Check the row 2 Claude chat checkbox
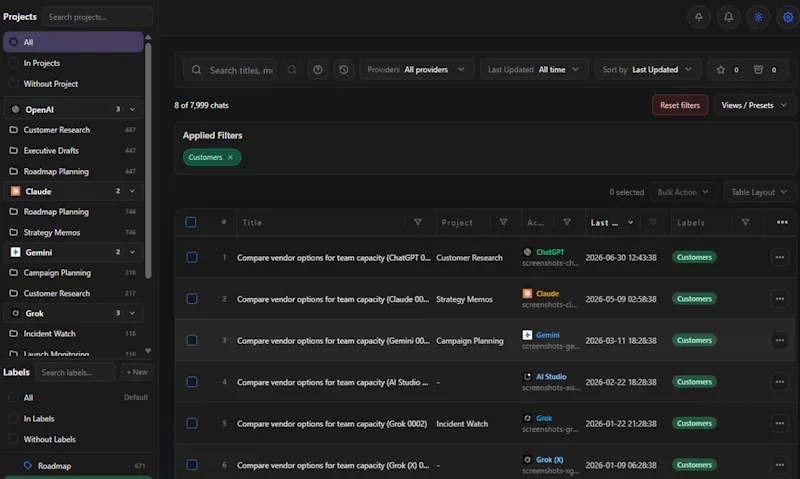Screen dimensions: 800x479 [x=192, y=299]
